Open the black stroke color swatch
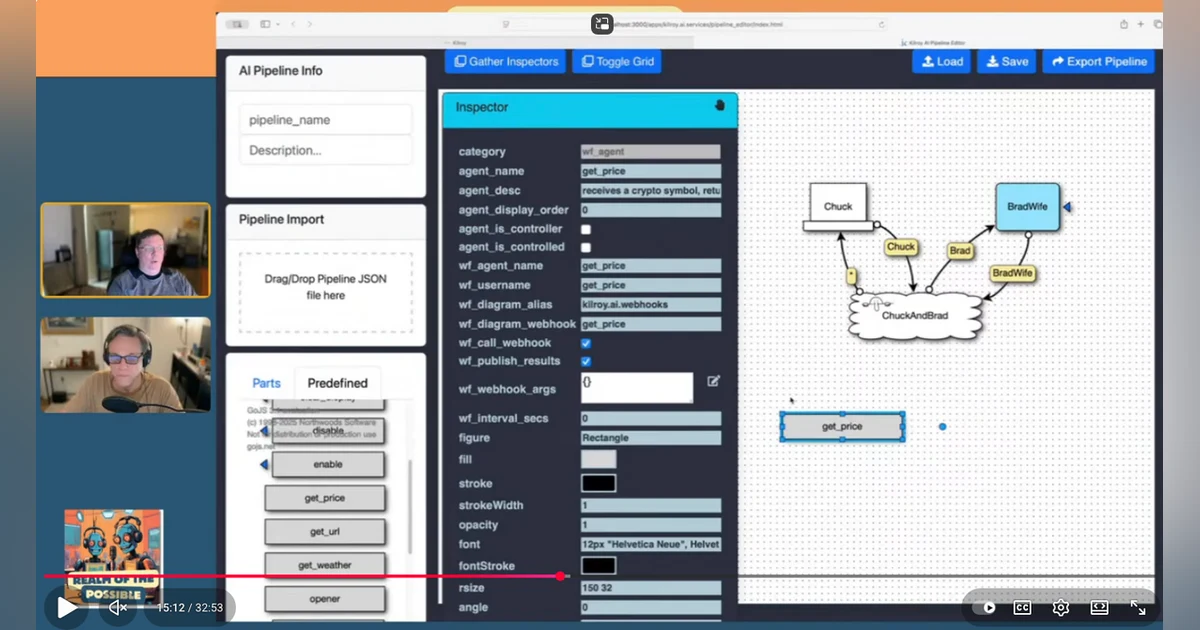This screenshot has width=1200, height=630. pyautogui.click(x=599, y=484)
